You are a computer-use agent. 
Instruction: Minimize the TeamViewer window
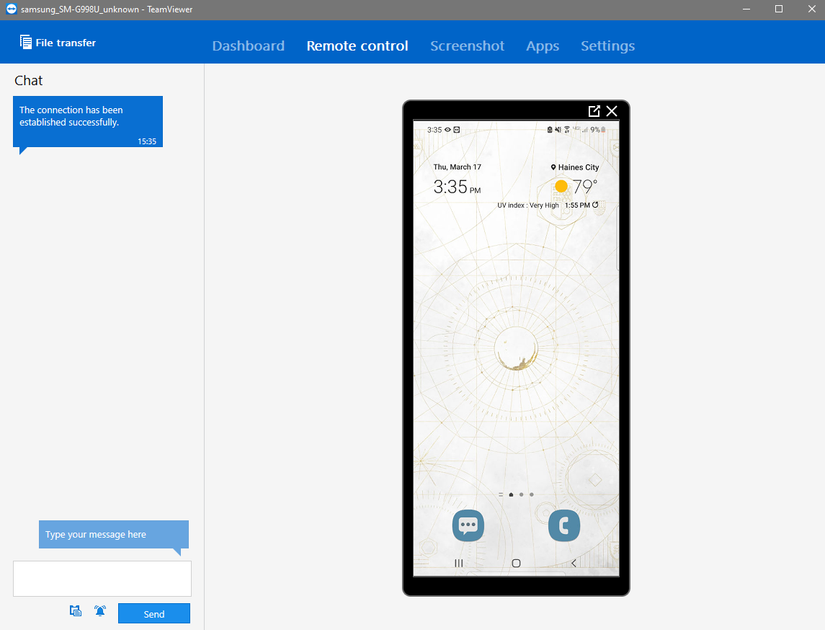coord(746,9)
